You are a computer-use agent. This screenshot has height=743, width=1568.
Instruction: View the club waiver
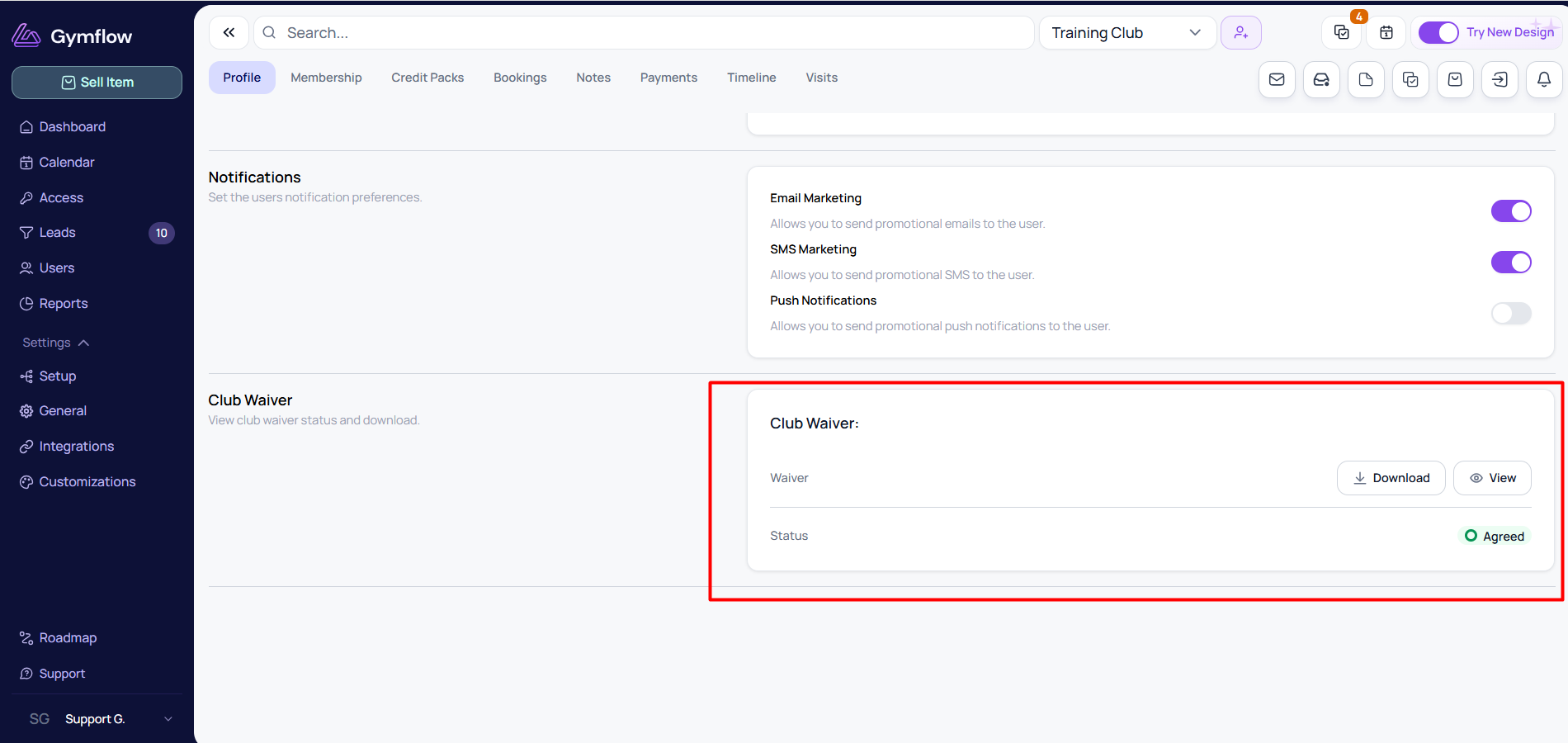coord(1492,478)
